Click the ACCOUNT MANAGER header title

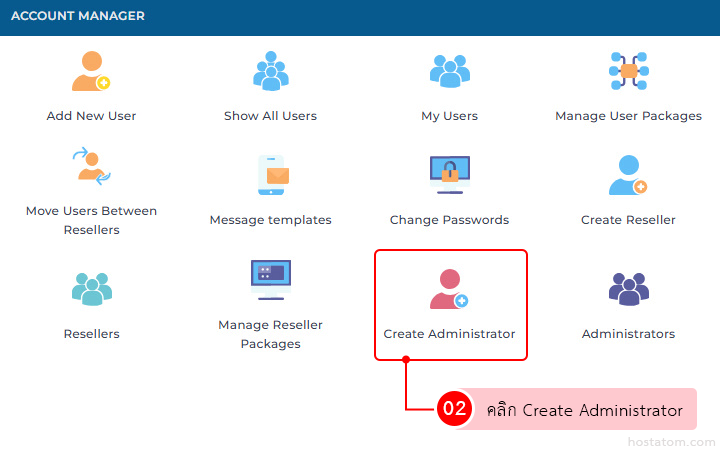click(x=78, y=16)
